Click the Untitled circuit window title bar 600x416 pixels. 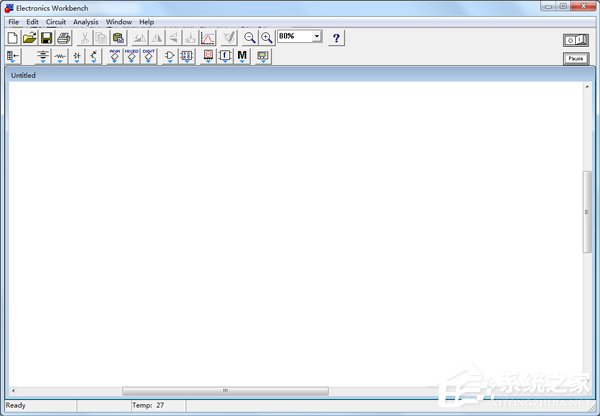300,75
